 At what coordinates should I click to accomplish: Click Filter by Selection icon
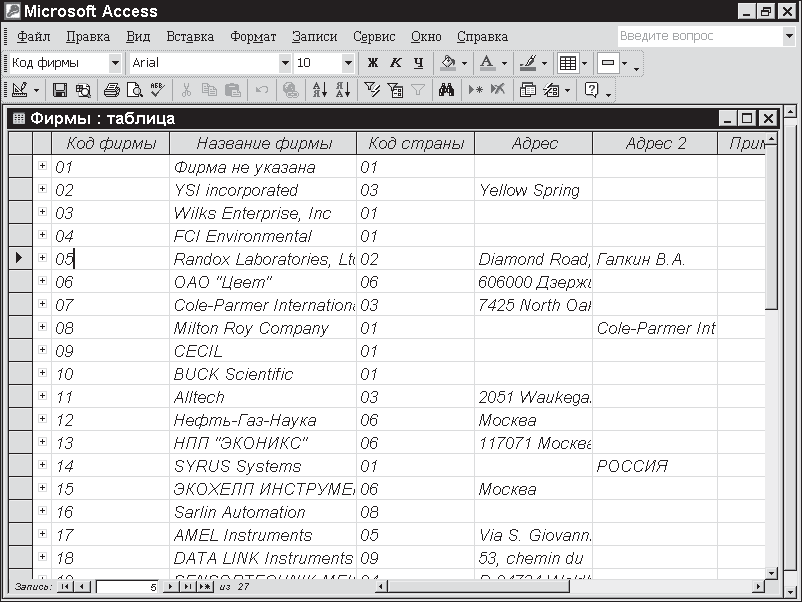372,90
